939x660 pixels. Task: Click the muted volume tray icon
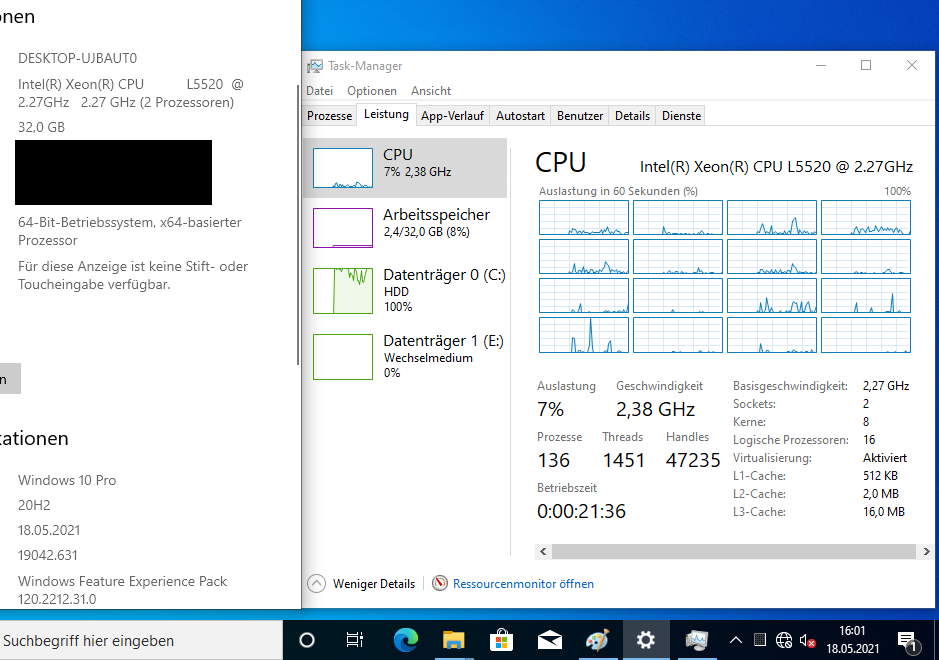click(x=808, y=641)
